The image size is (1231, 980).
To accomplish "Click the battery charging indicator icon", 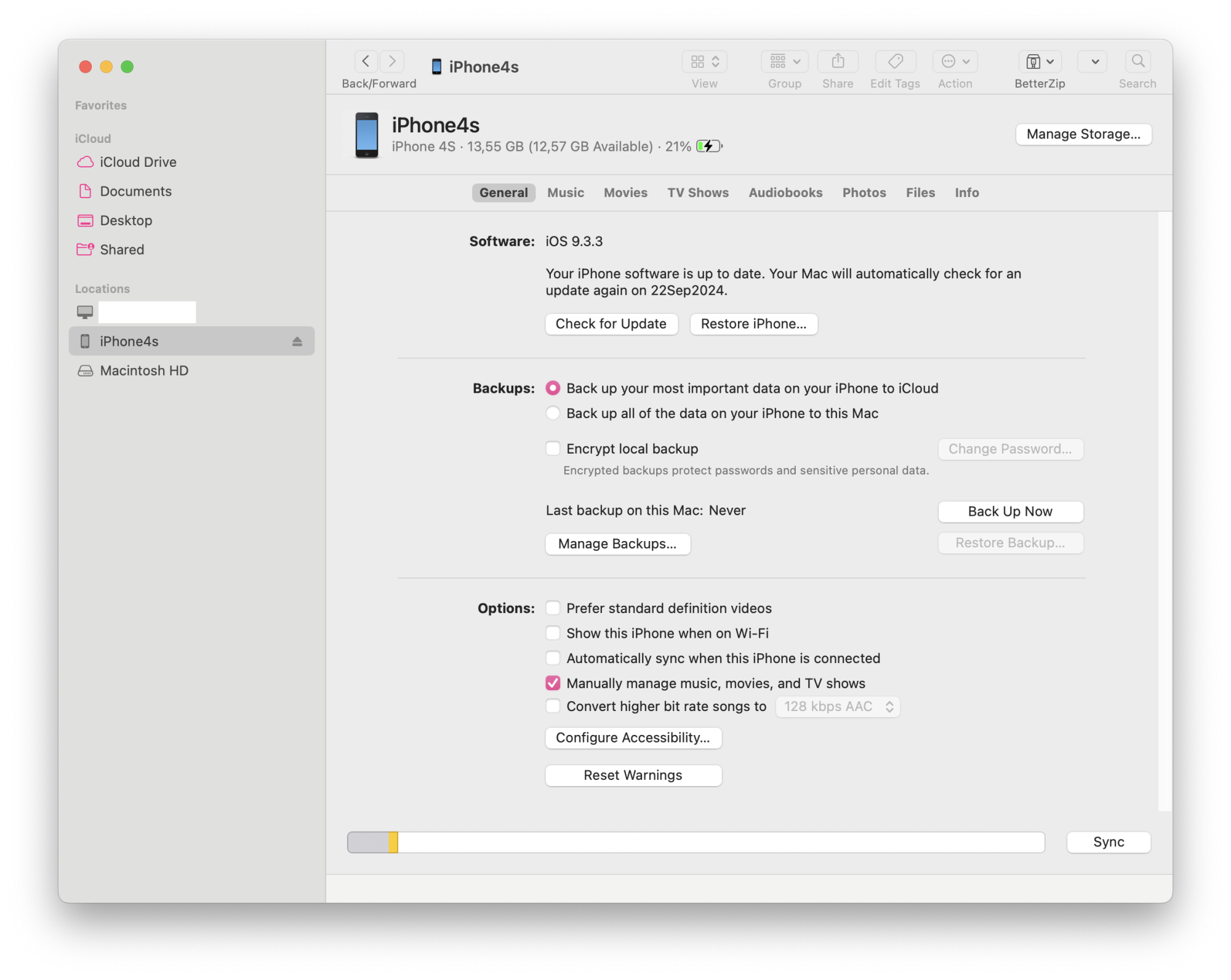I will [709, 147].
